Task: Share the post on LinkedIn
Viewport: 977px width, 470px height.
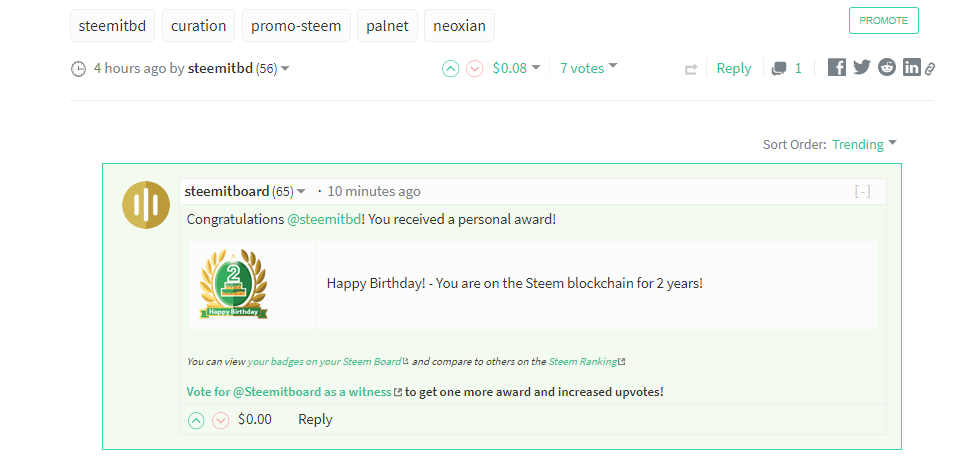Action: pyautogui.click(x=911, y=68)
